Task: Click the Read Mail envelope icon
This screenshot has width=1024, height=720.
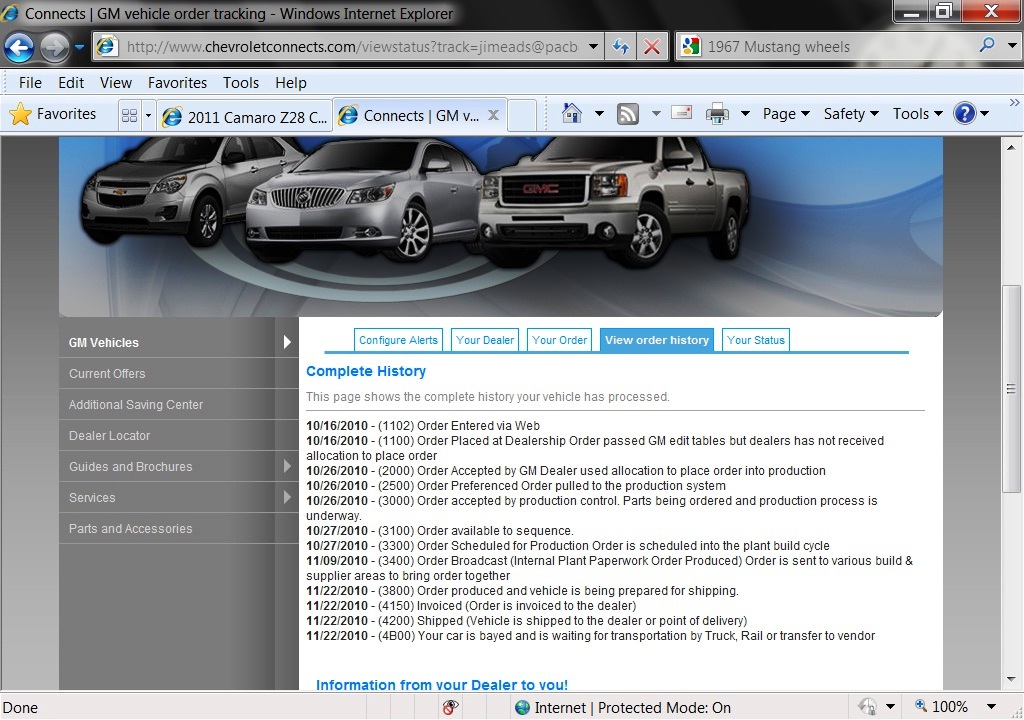Action: [682, 113]
